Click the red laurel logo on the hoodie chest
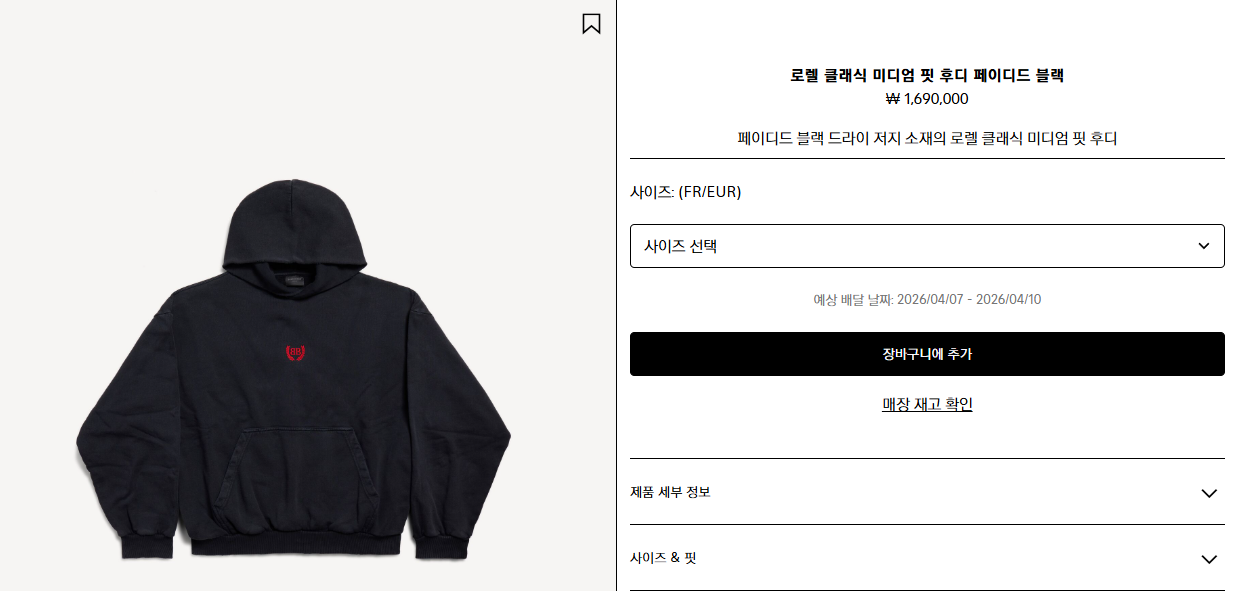The width and height of the screenshot is (1236, 591). tap(296, 354)
